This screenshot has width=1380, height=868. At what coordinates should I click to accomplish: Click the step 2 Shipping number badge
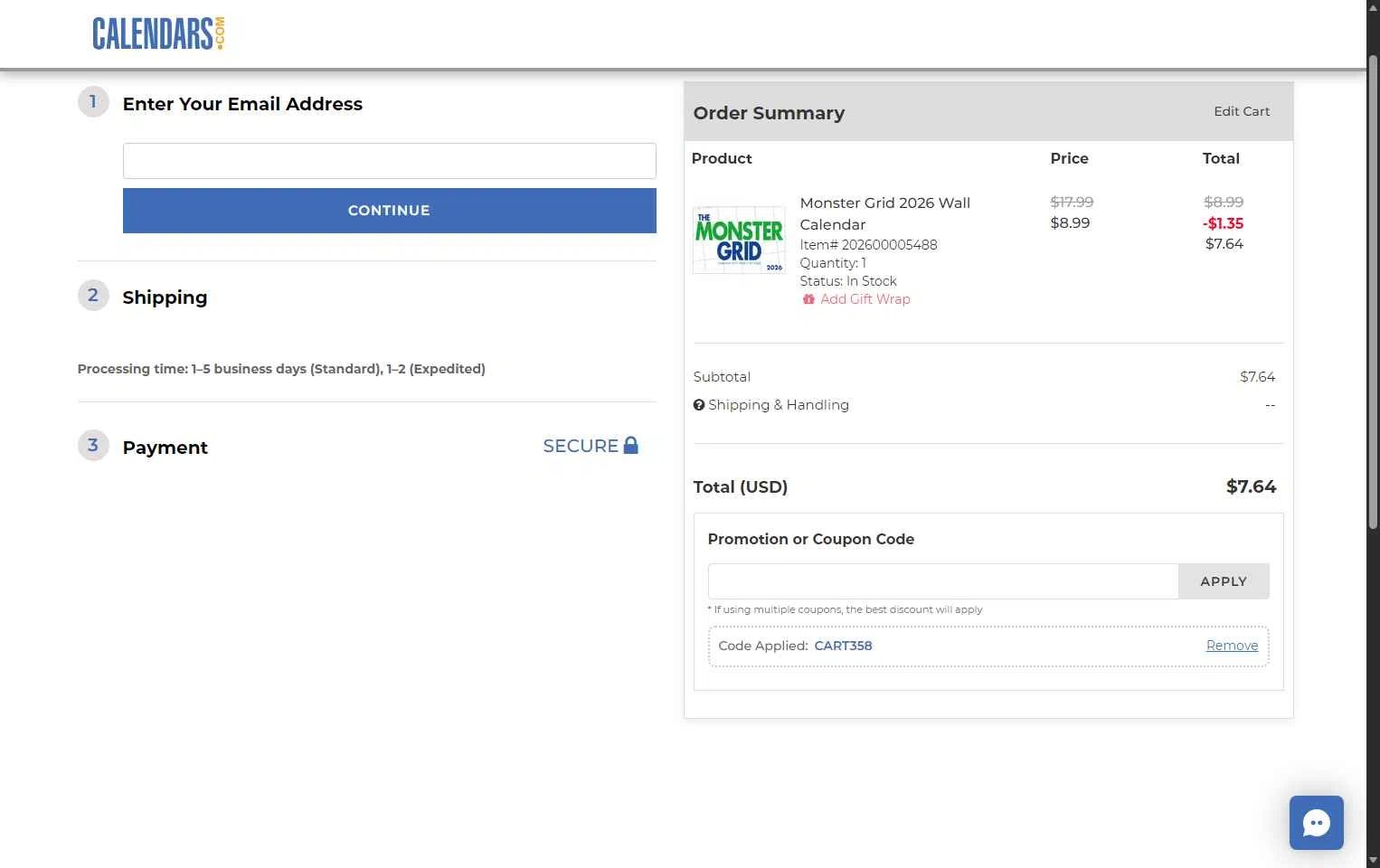coord(93,296)
